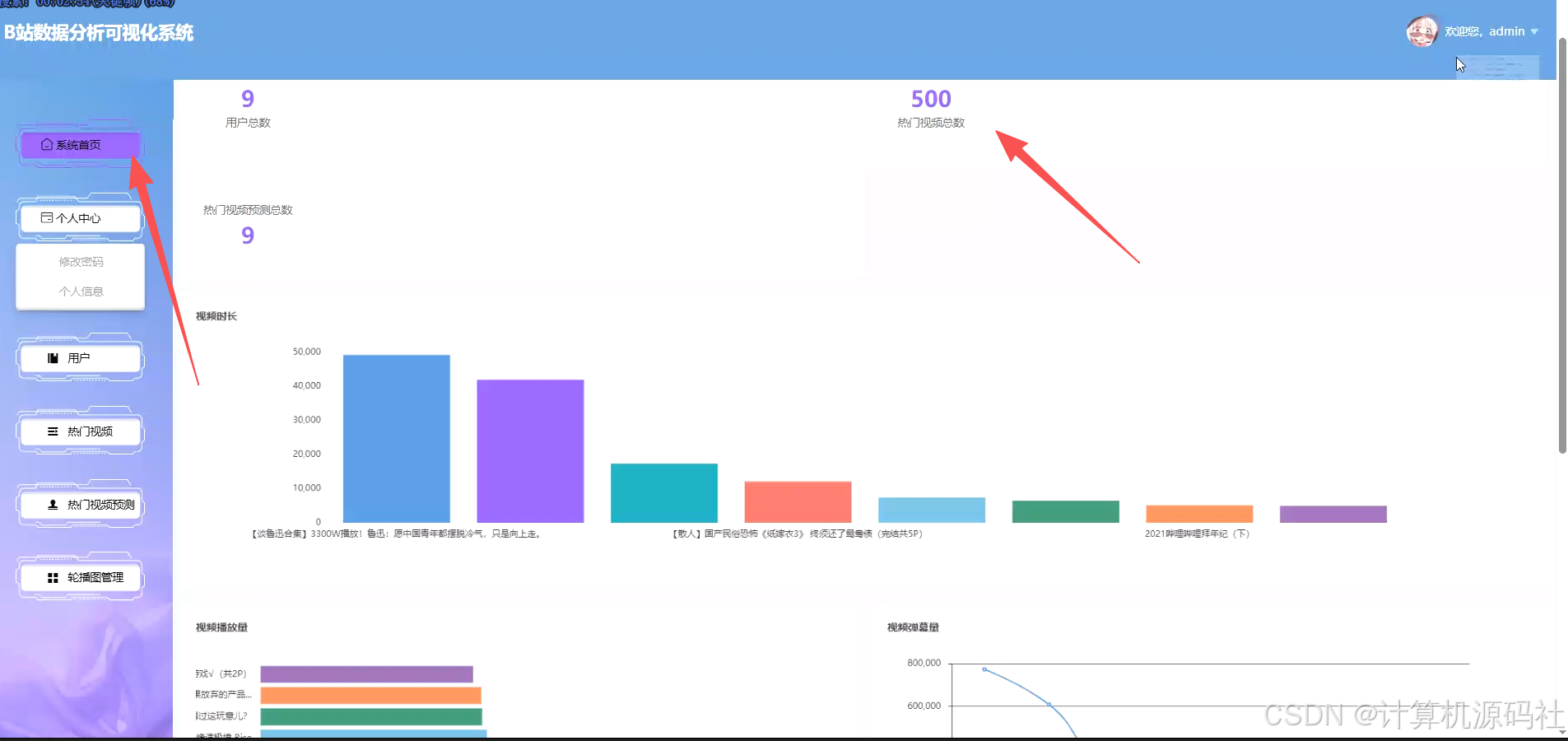Open the 系统首页 menu item
This screenshot has width=1568, height=741.
80,145
